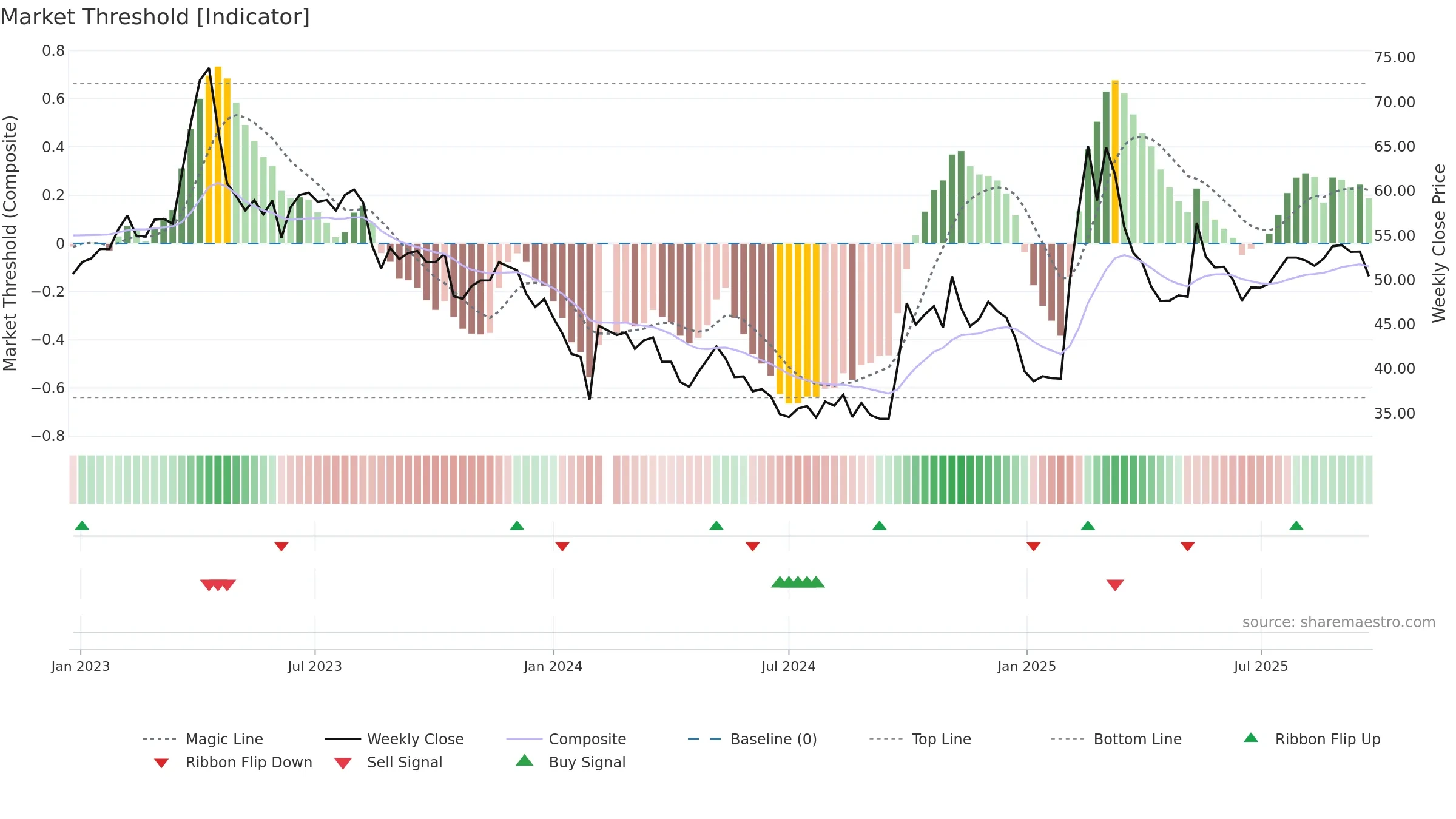Image resolution: width=1456 pixels, height=819 pixels.
Task: Click the Market Threshold (Composite) axis title
Action: [10, 243]
